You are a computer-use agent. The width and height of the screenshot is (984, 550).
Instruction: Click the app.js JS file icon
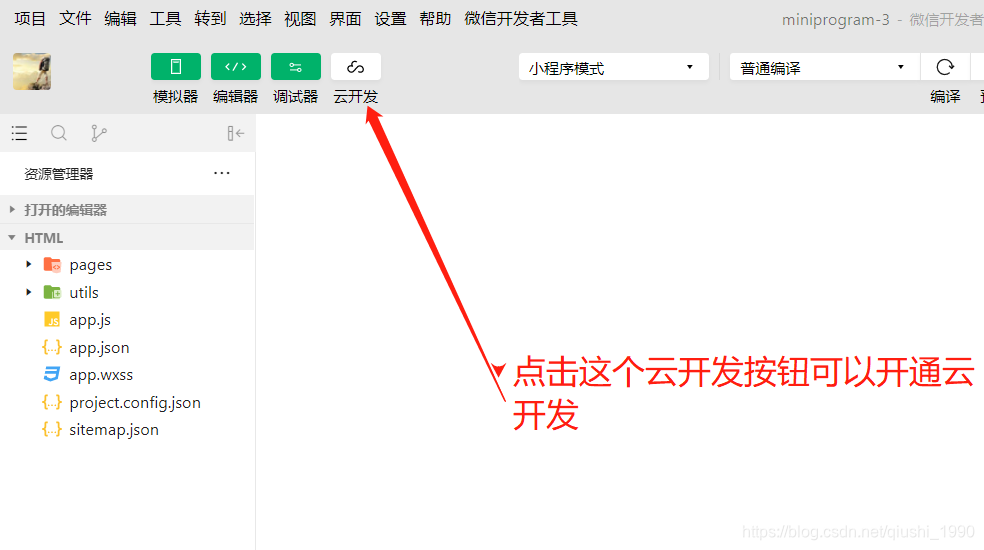[52, 320]
